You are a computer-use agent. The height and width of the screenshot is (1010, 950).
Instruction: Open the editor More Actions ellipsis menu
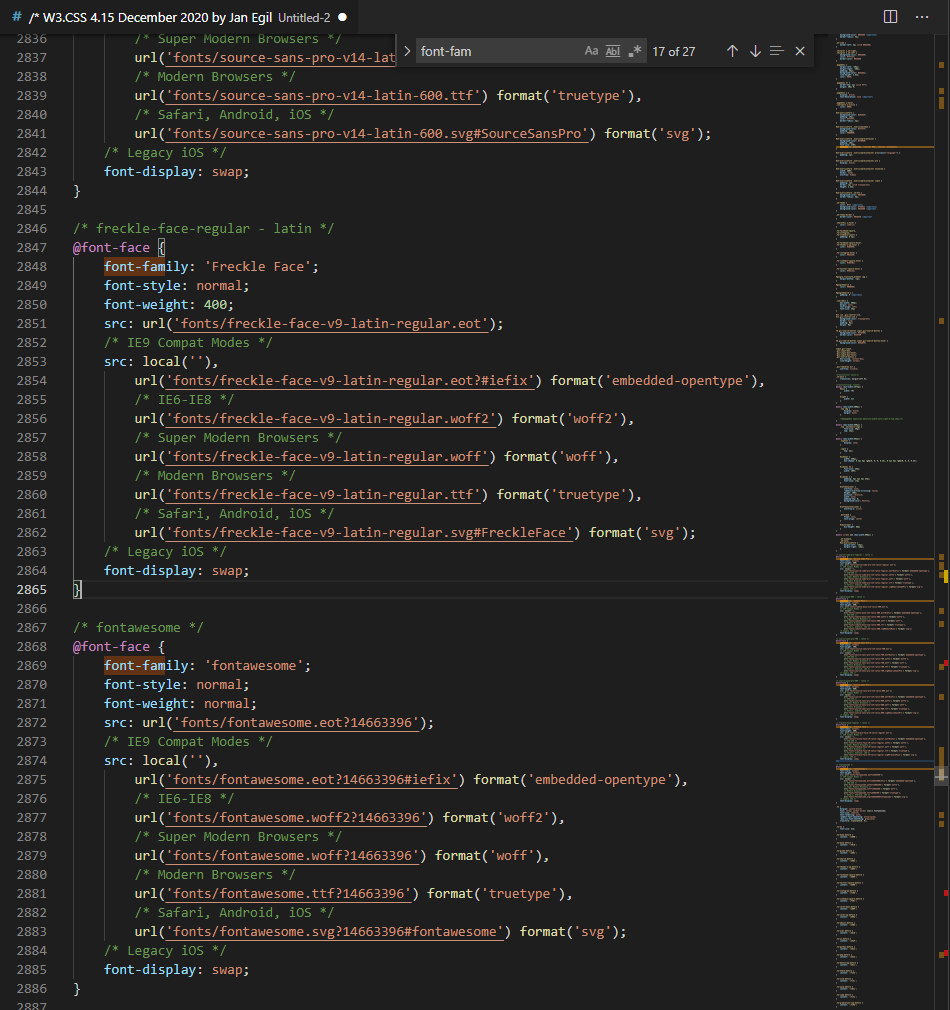pyautogui.click(x=922, y=17)
